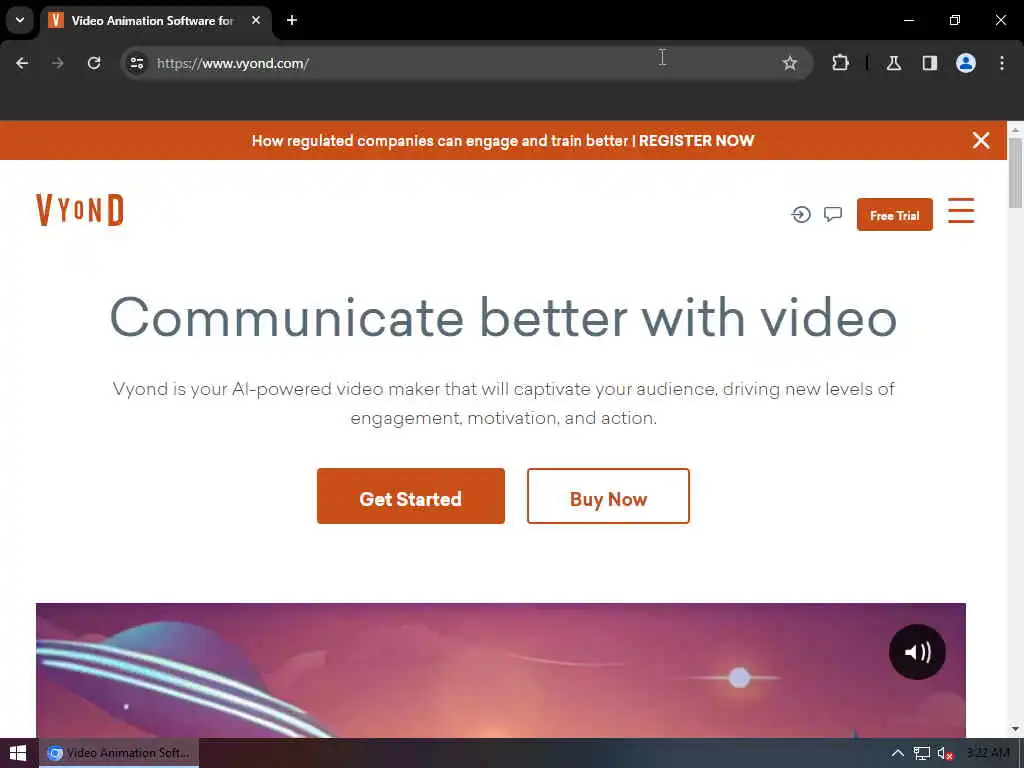Click the Buy Now button
This screenshot has width=1024, height=768.
608,496
